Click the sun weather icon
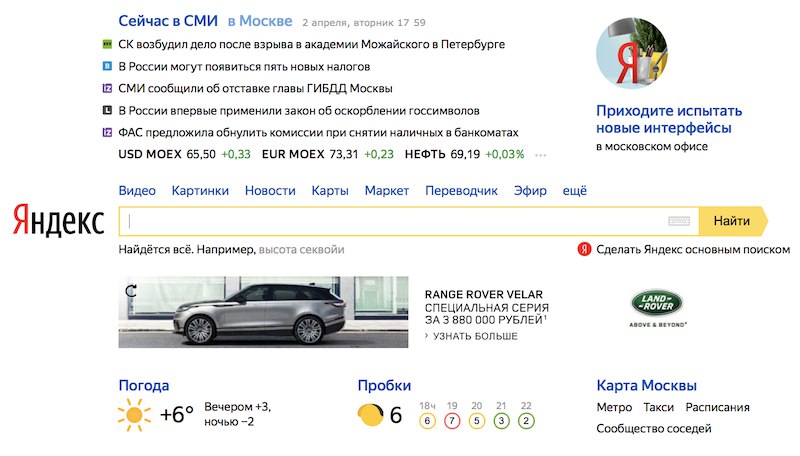The image size is (800, 456). point(134,415)
